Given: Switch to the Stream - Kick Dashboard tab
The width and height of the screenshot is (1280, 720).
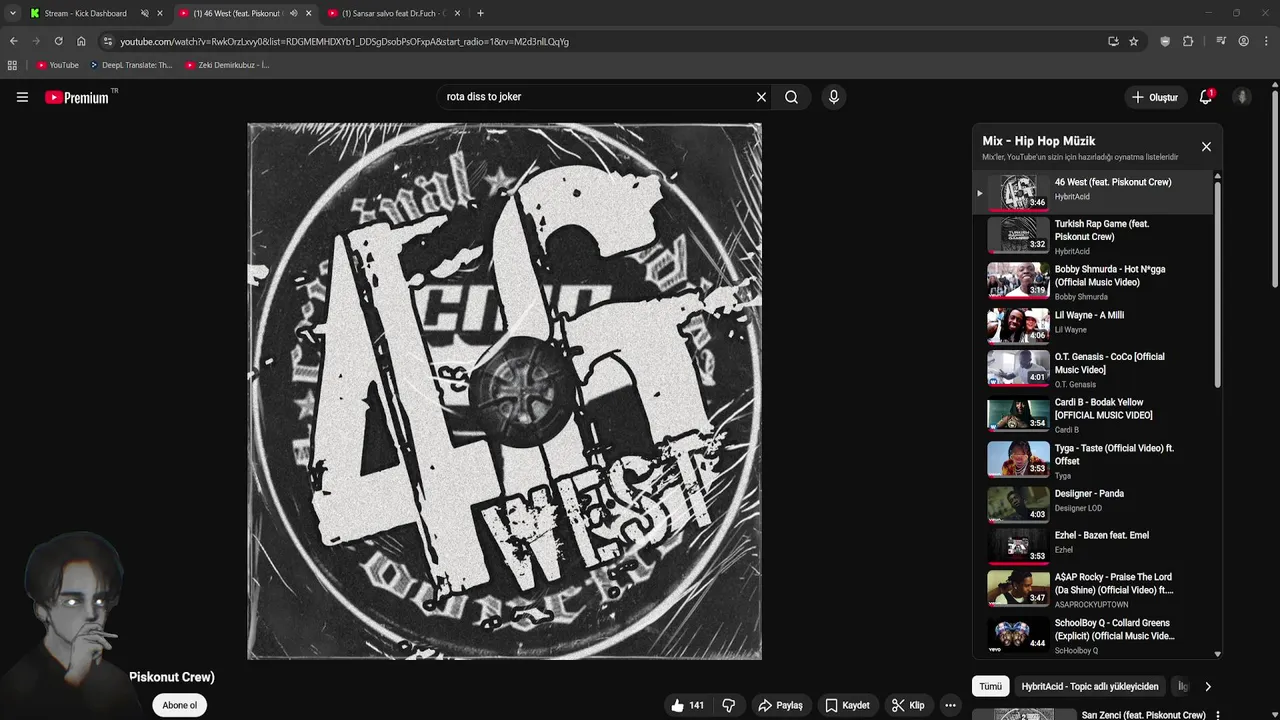Looking at the screenshot, I should click(x=86, y=13).
